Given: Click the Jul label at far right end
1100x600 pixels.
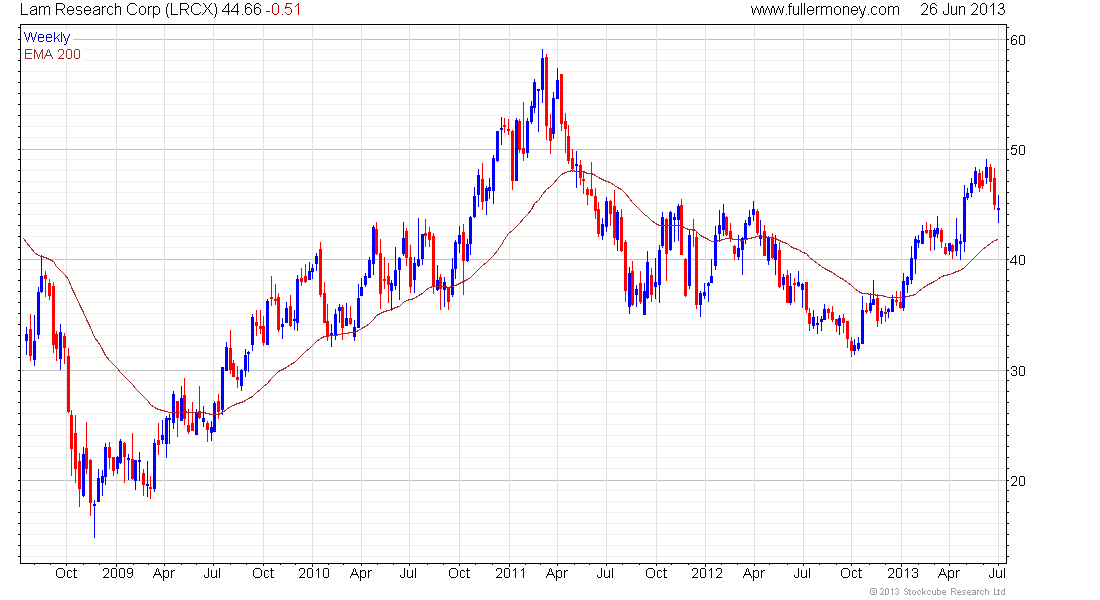Looking at the screenshot, I should click(x=996, y=573).
